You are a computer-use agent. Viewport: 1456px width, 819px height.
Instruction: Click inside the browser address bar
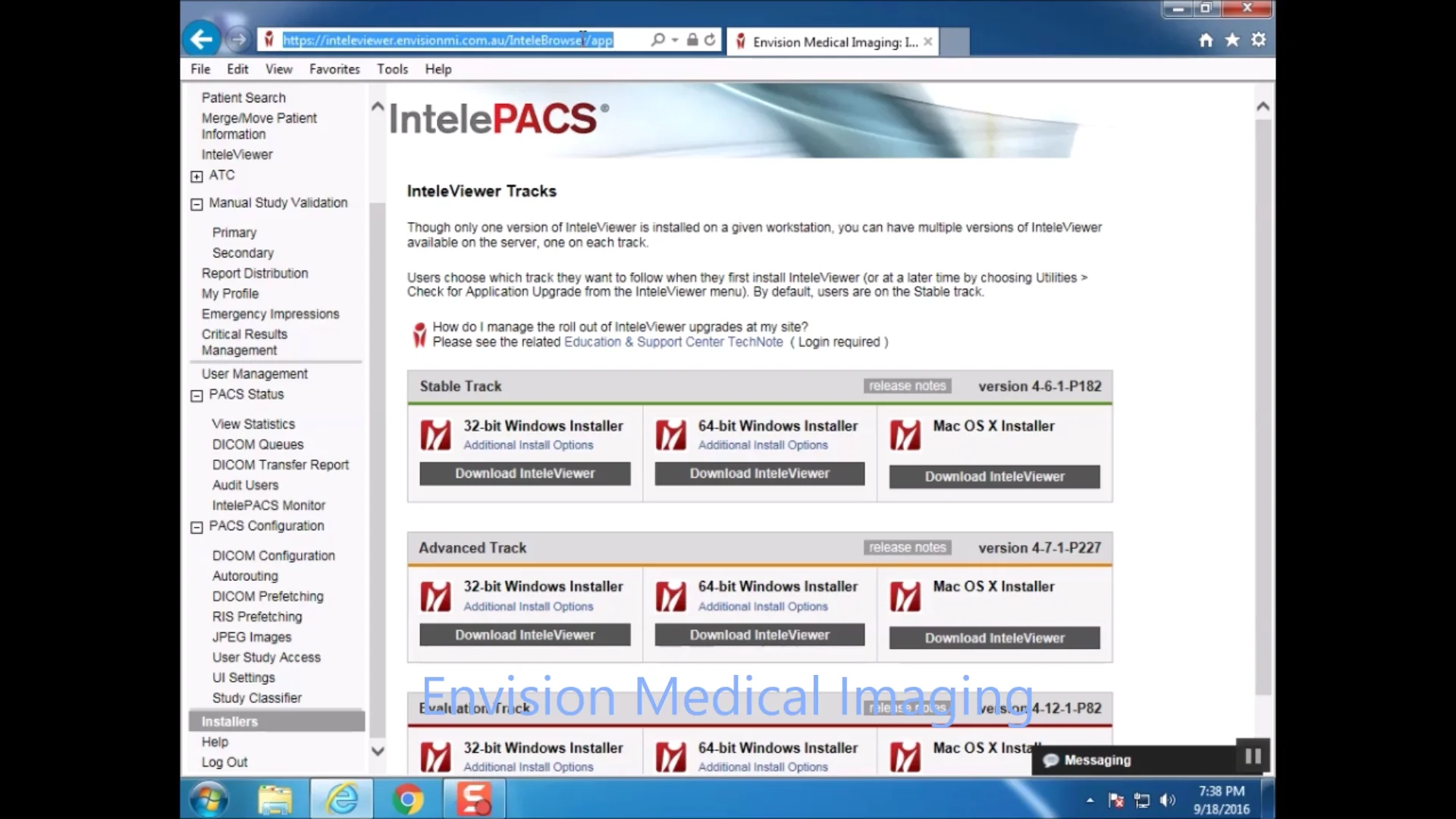click(x=447, y=40)
